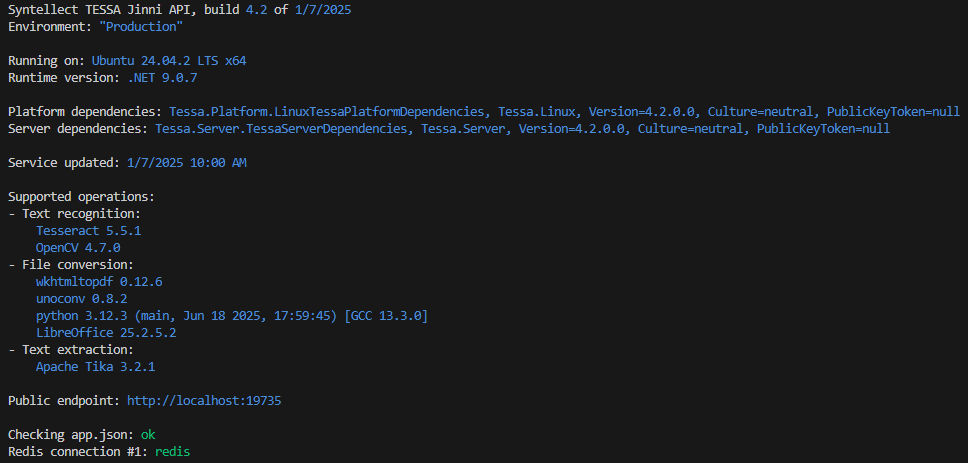968x463 pixels.
Task: Click the wkhtmltopdf 0.12.6 entry
Action: coord(99,282)
